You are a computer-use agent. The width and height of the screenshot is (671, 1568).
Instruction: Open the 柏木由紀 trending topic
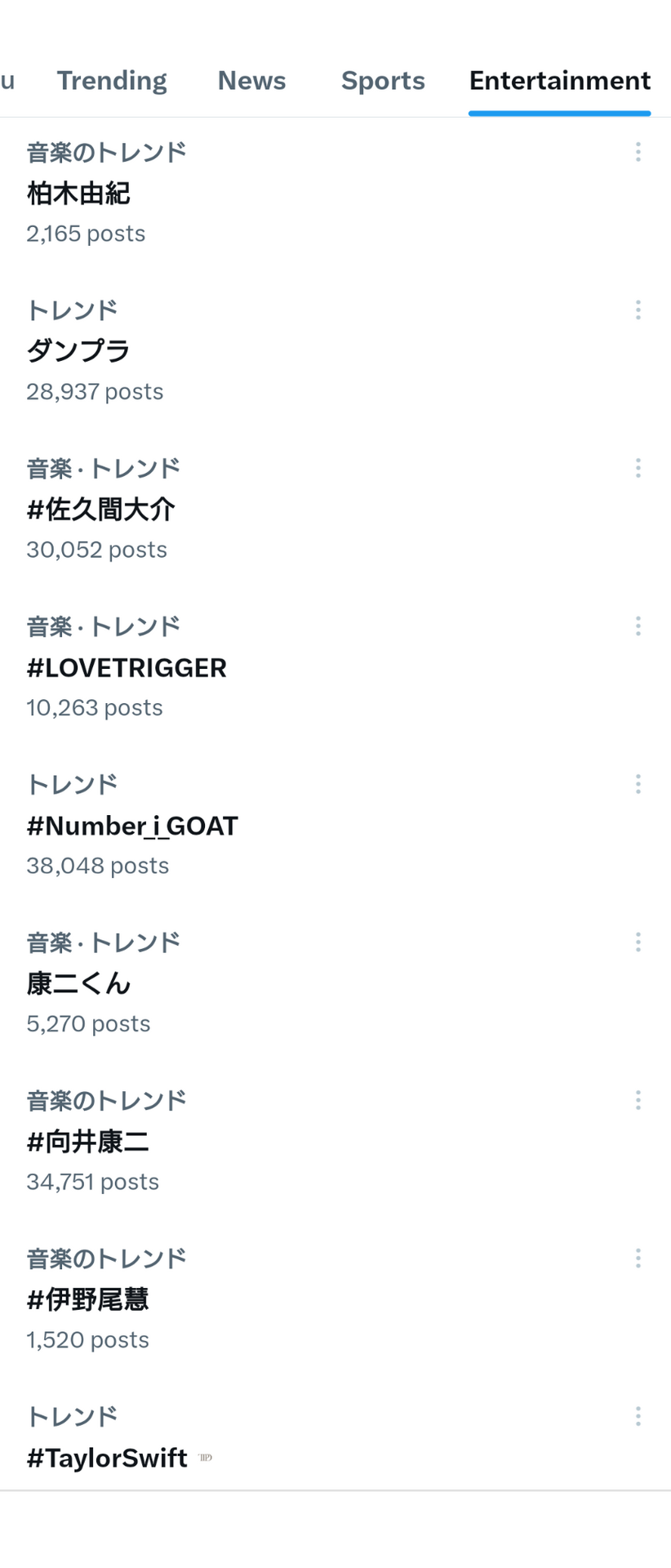335,194
